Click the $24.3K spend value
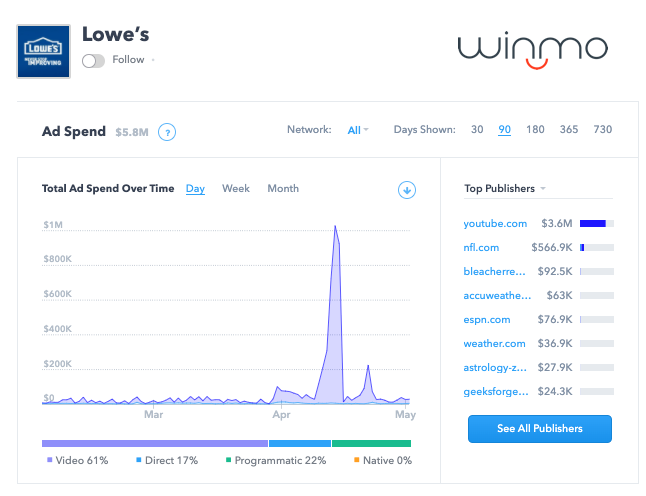This screenshot has height=496, width=646. point(555,391)
